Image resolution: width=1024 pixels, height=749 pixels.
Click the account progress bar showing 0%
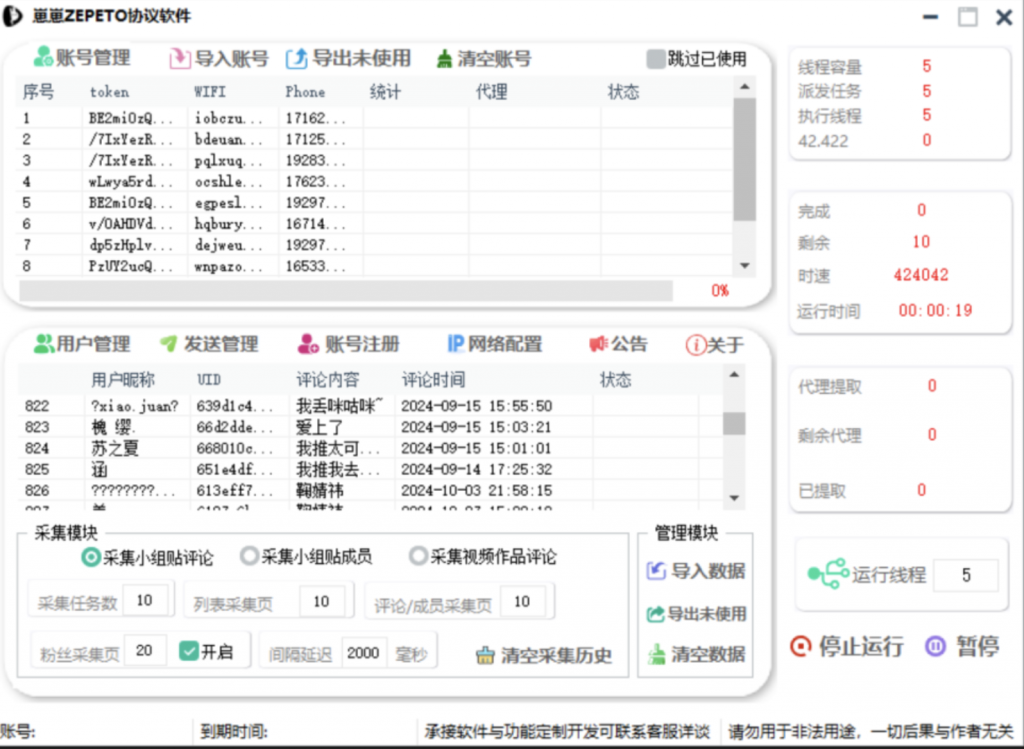click(x=346, y=291)
